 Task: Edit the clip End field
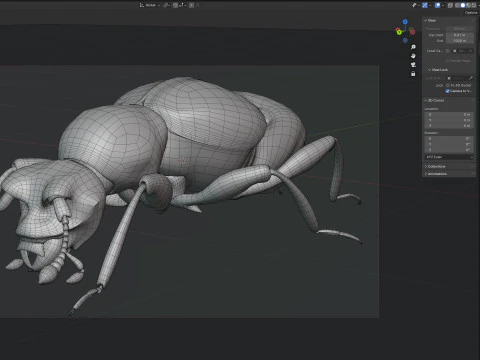460,41
